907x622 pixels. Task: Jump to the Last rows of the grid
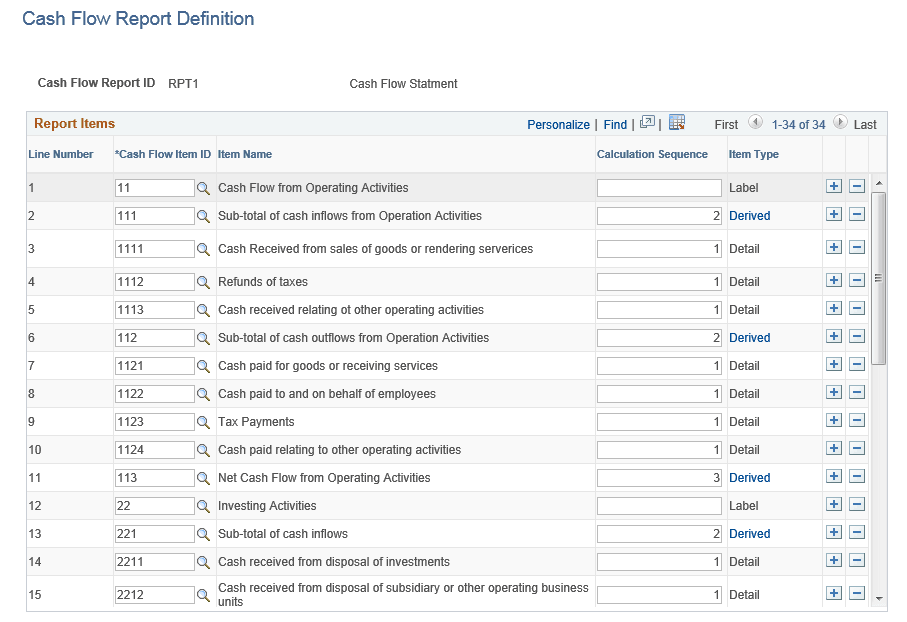[x=866, y=123]
